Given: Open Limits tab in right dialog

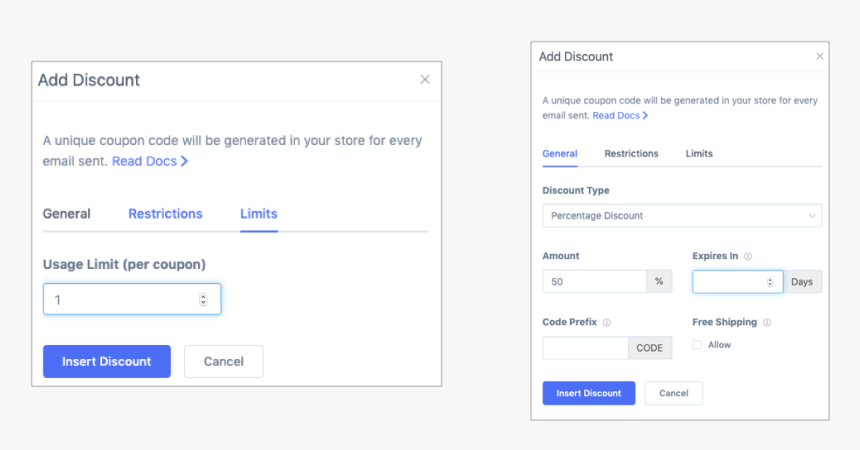Looking at the screenshot, I should (699, 154).
